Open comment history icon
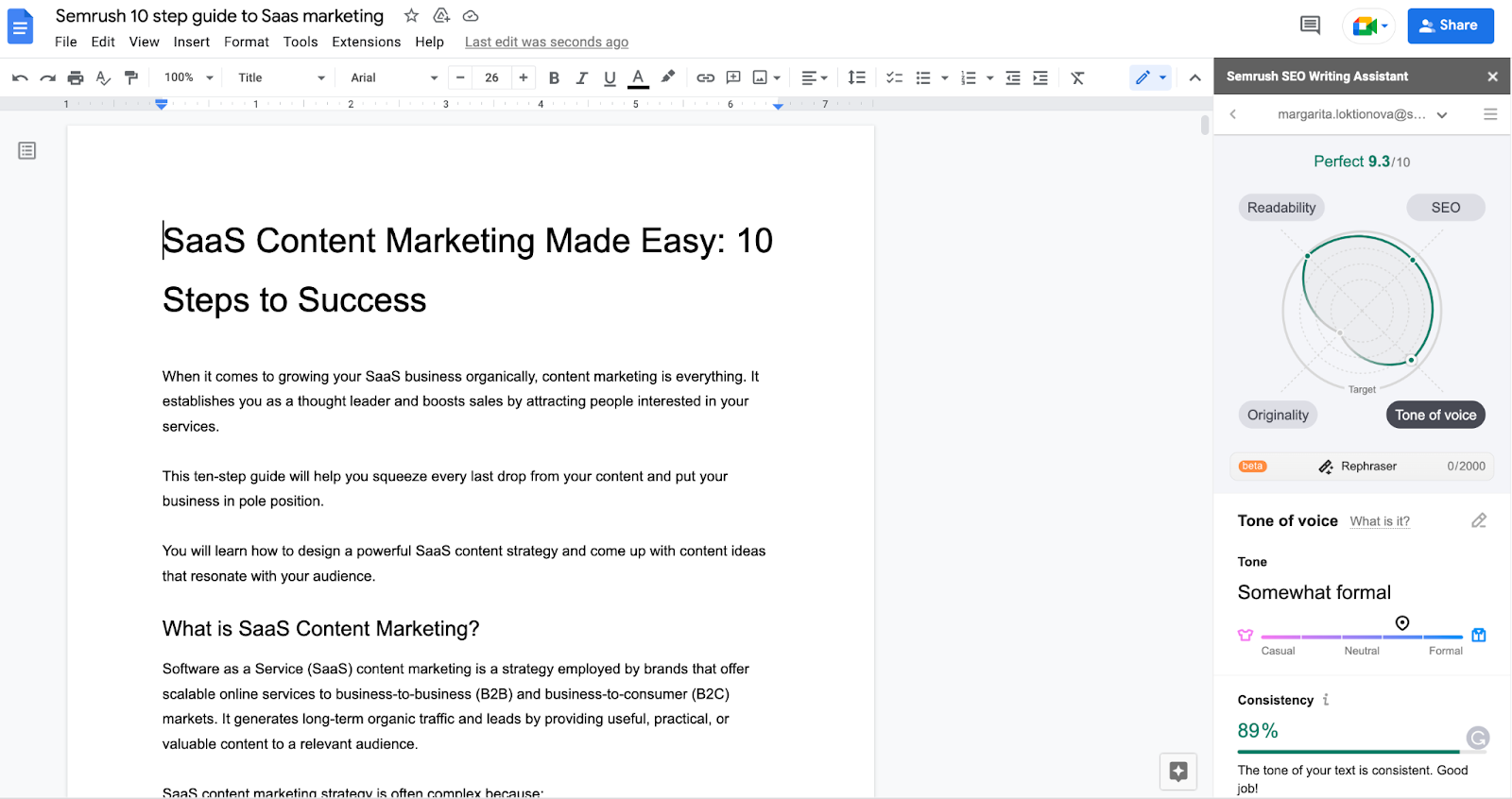Image resolution: width=1512 pixels, height=799 pixels. pyautogui.click(x=1310, y=25)
